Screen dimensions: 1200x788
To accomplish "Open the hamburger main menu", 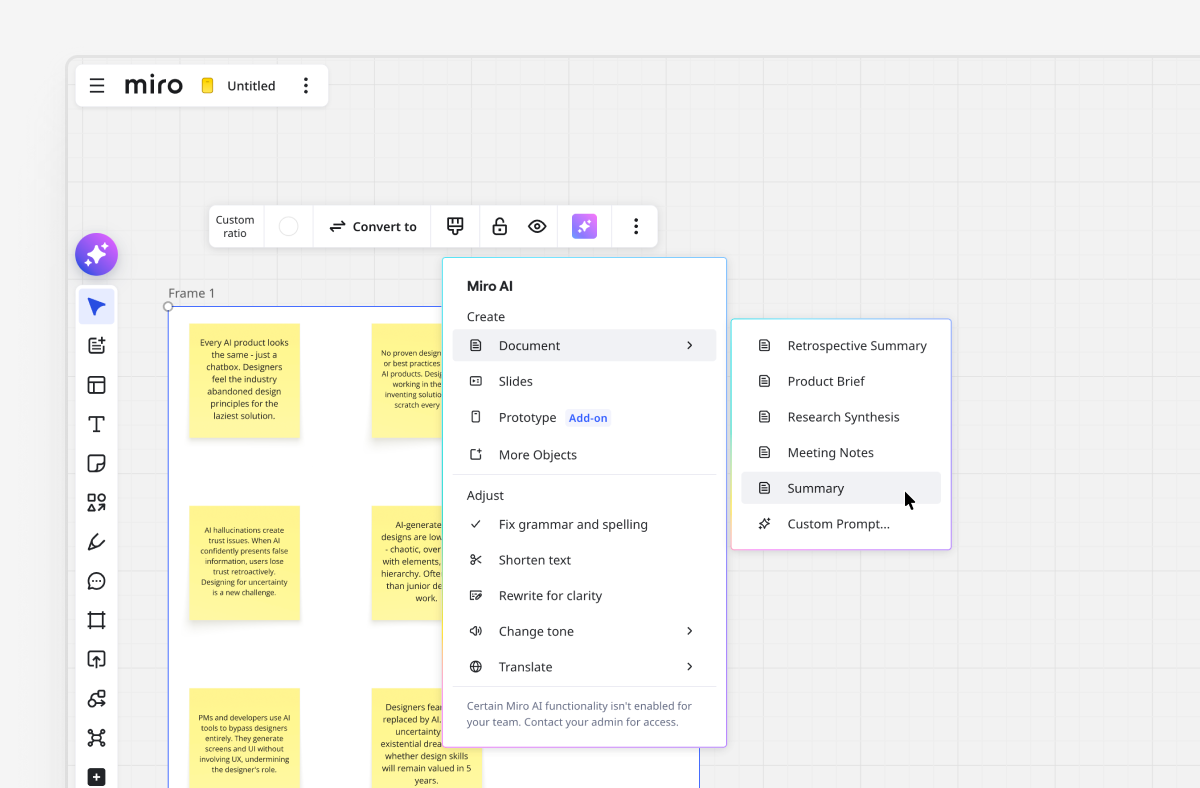I will [x=97, y=86].
